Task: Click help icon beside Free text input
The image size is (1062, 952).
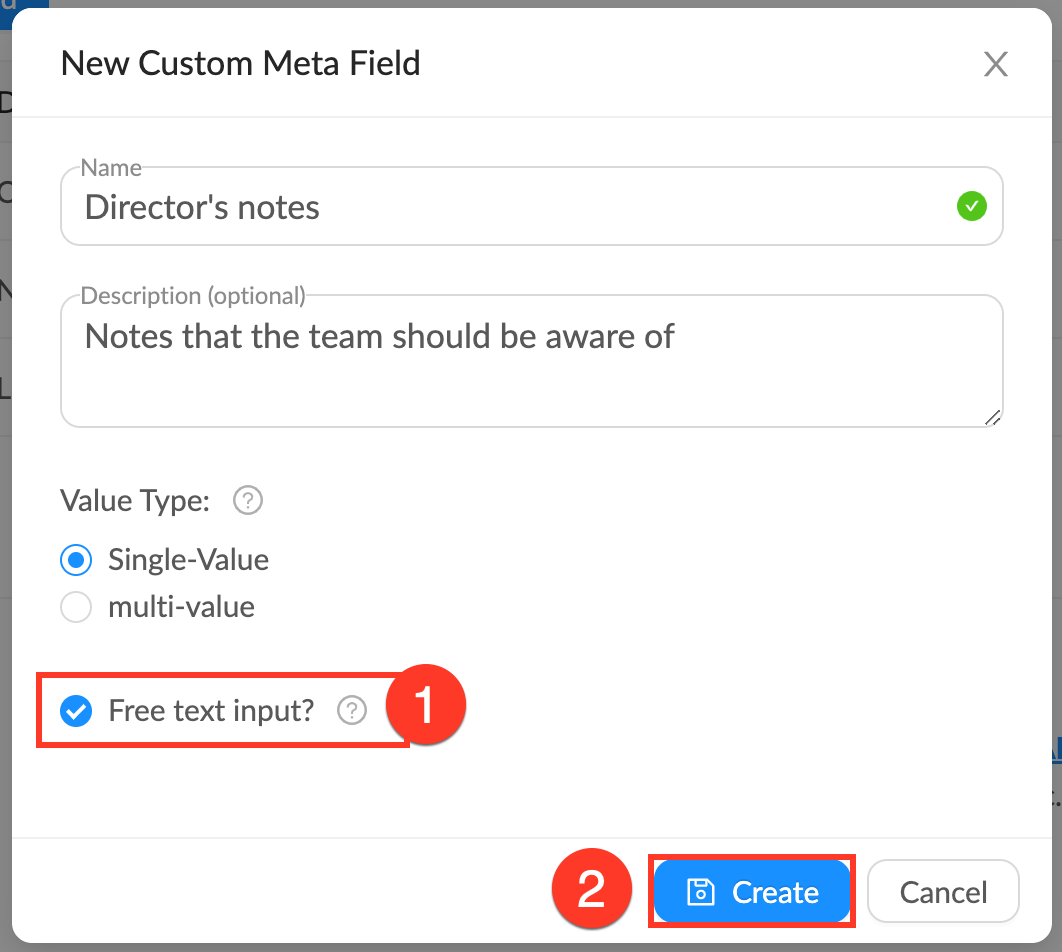Action: click(352, 711)
